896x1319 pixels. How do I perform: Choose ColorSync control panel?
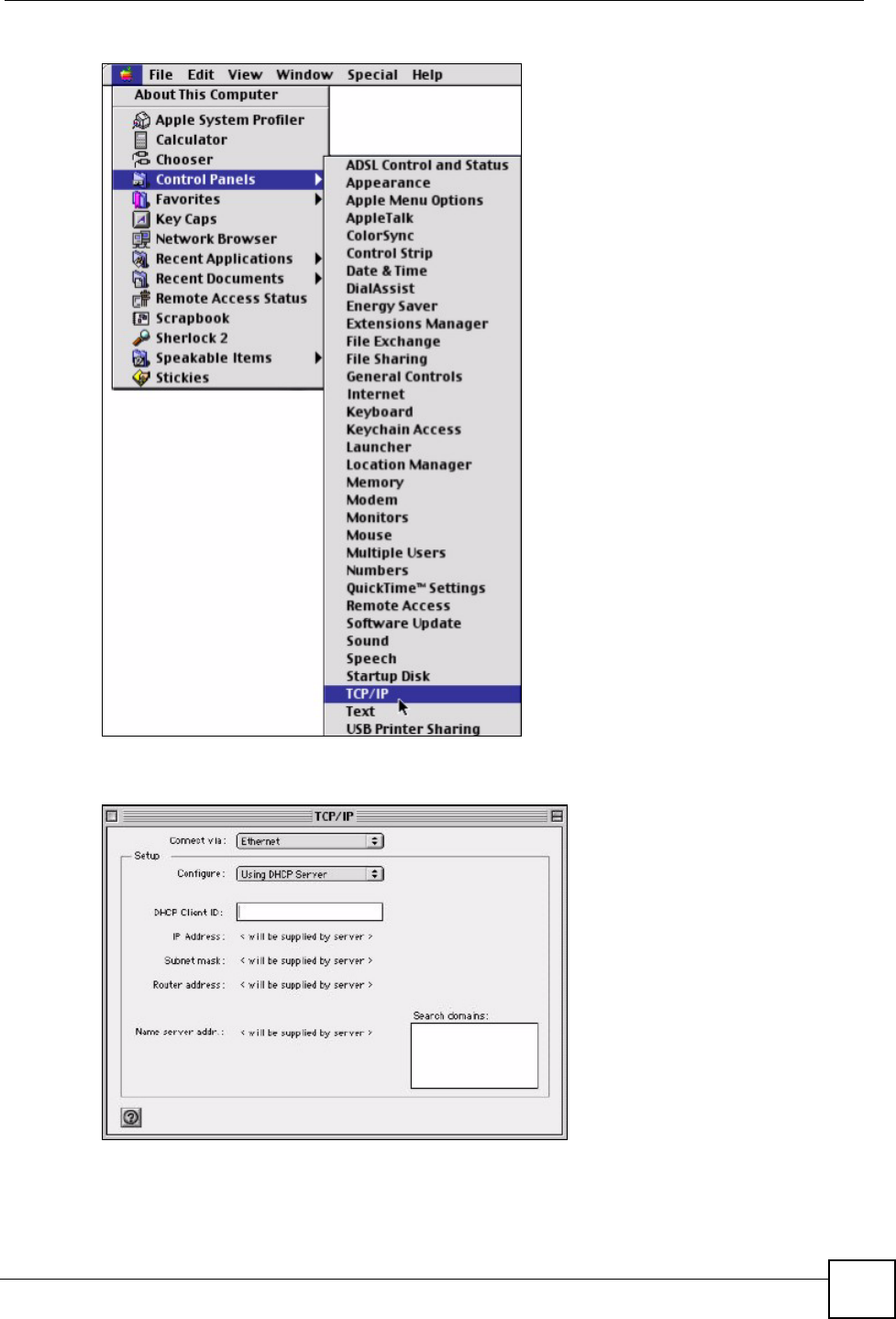coord(380,236)
